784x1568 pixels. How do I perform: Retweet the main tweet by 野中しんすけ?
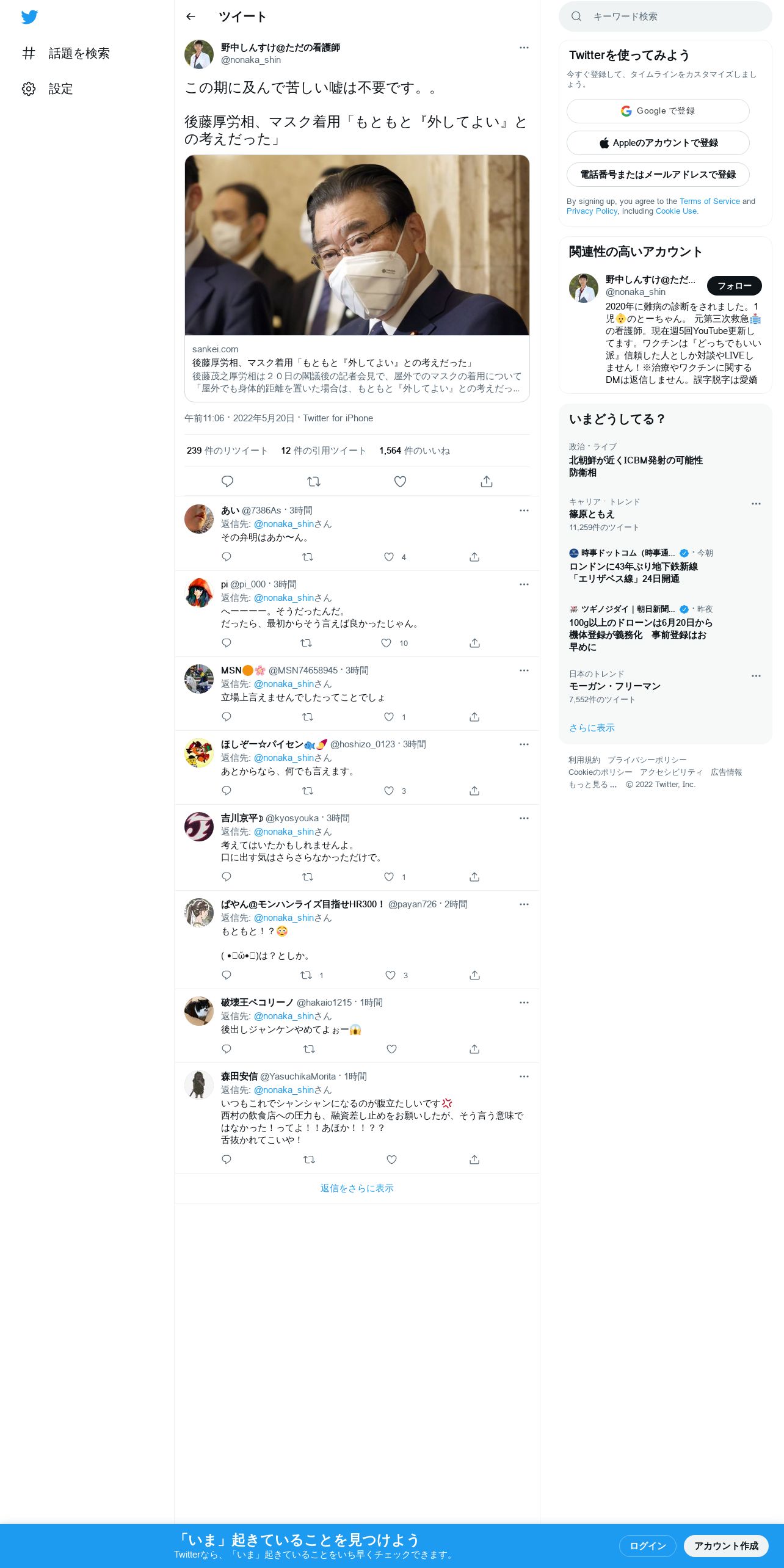pyautogui.click(x=314, y=482)
